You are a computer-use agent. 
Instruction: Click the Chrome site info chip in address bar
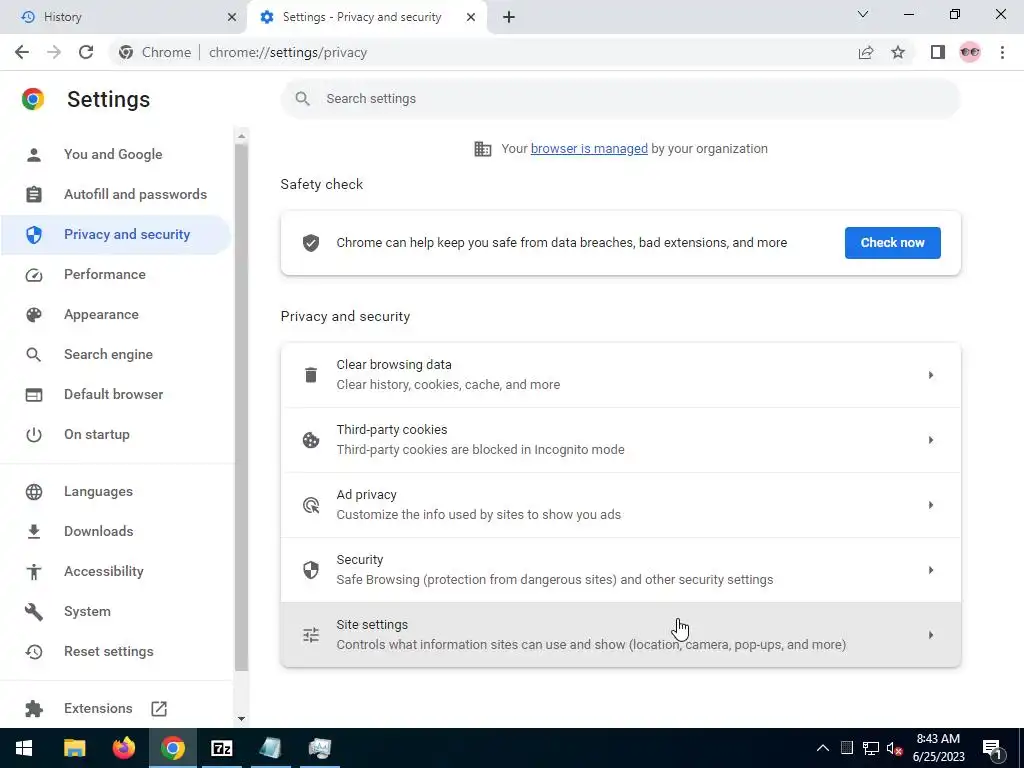pyautogui.click(x=155, y=52)
